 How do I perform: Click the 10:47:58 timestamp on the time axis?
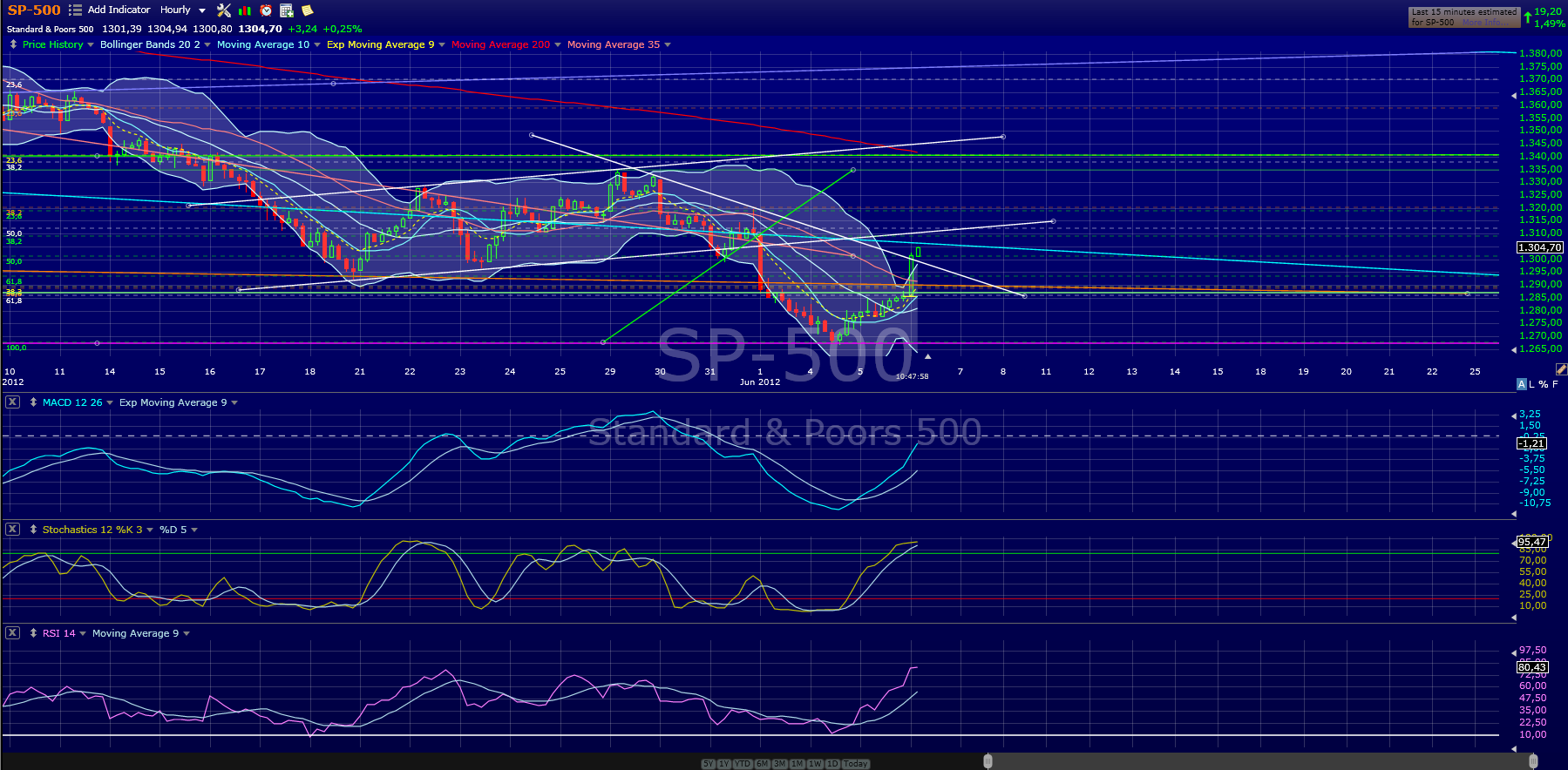pos(912,376)
